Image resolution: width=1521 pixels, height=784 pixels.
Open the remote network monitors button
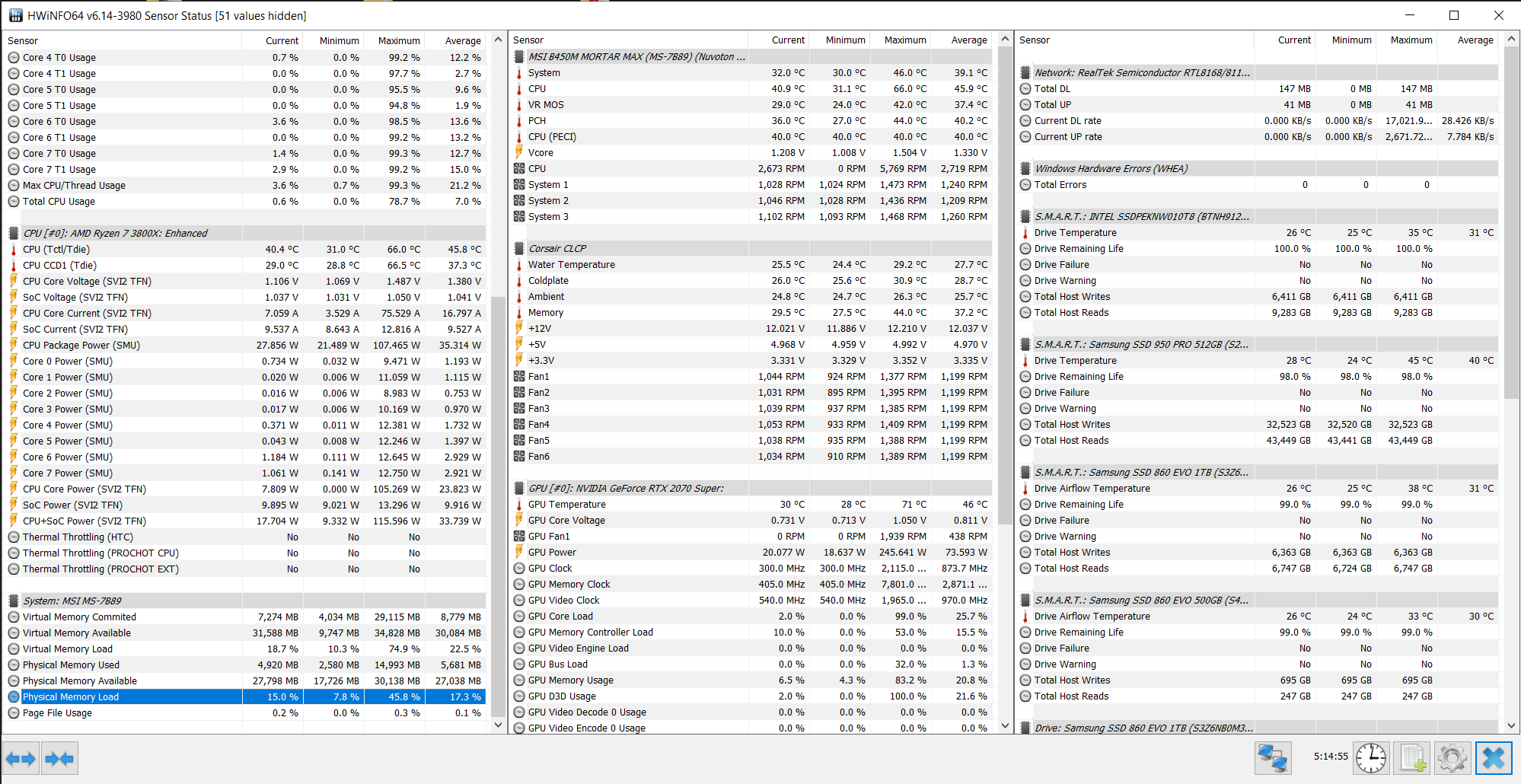[x=1273, y=758]
